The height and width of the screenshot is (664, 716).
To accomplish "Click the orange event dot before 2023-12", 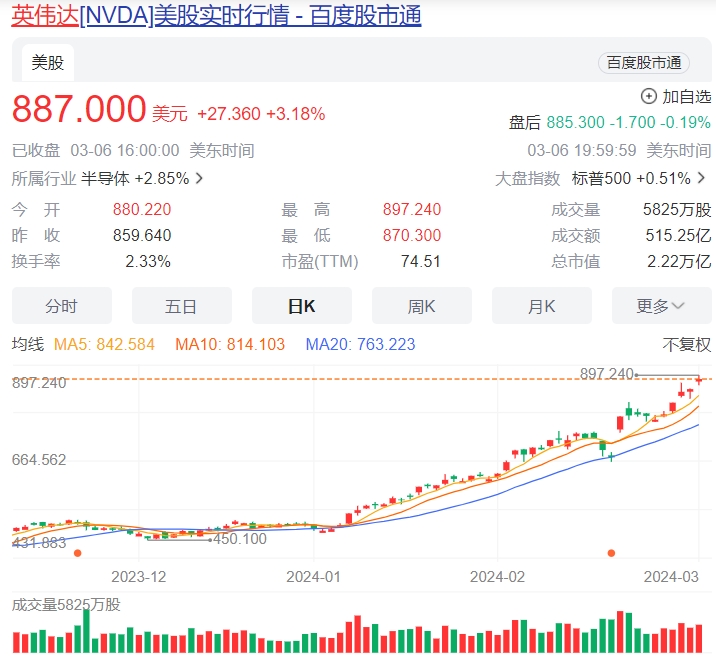I will tap(78, 553).
